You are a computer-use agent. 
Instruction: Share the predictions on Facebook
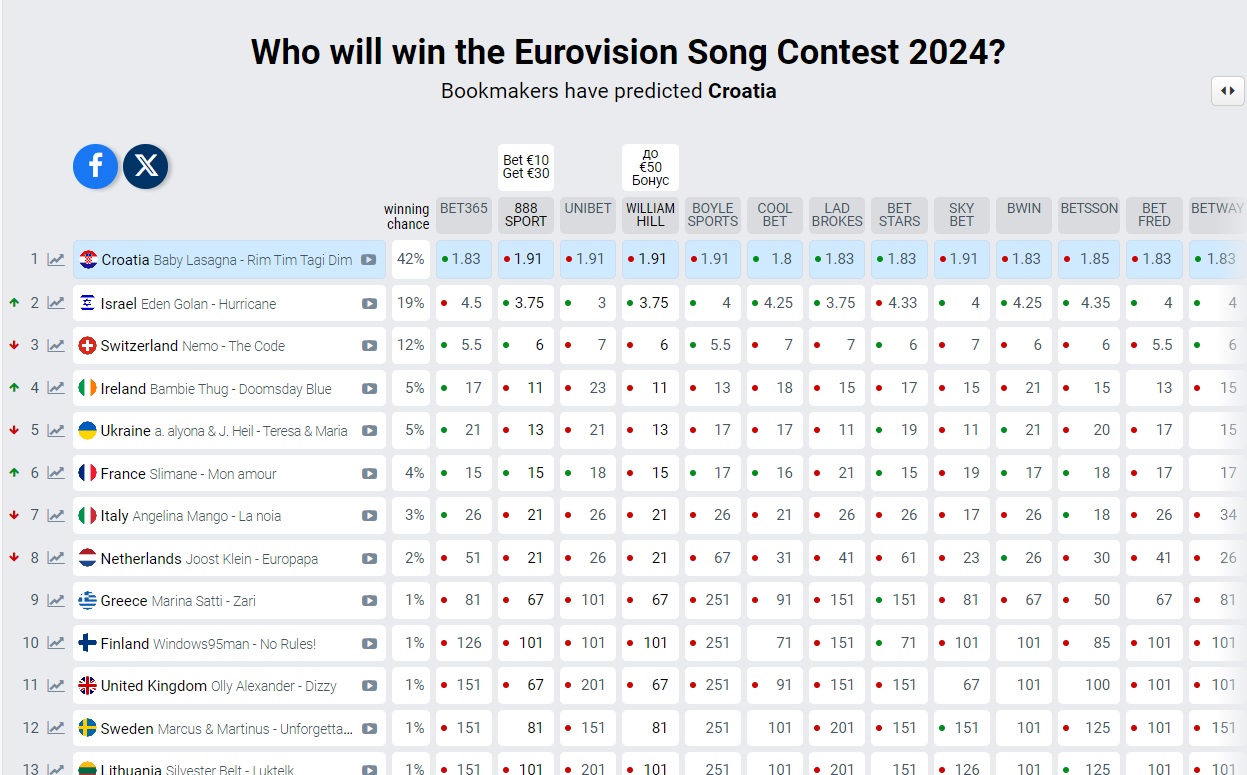95,166
